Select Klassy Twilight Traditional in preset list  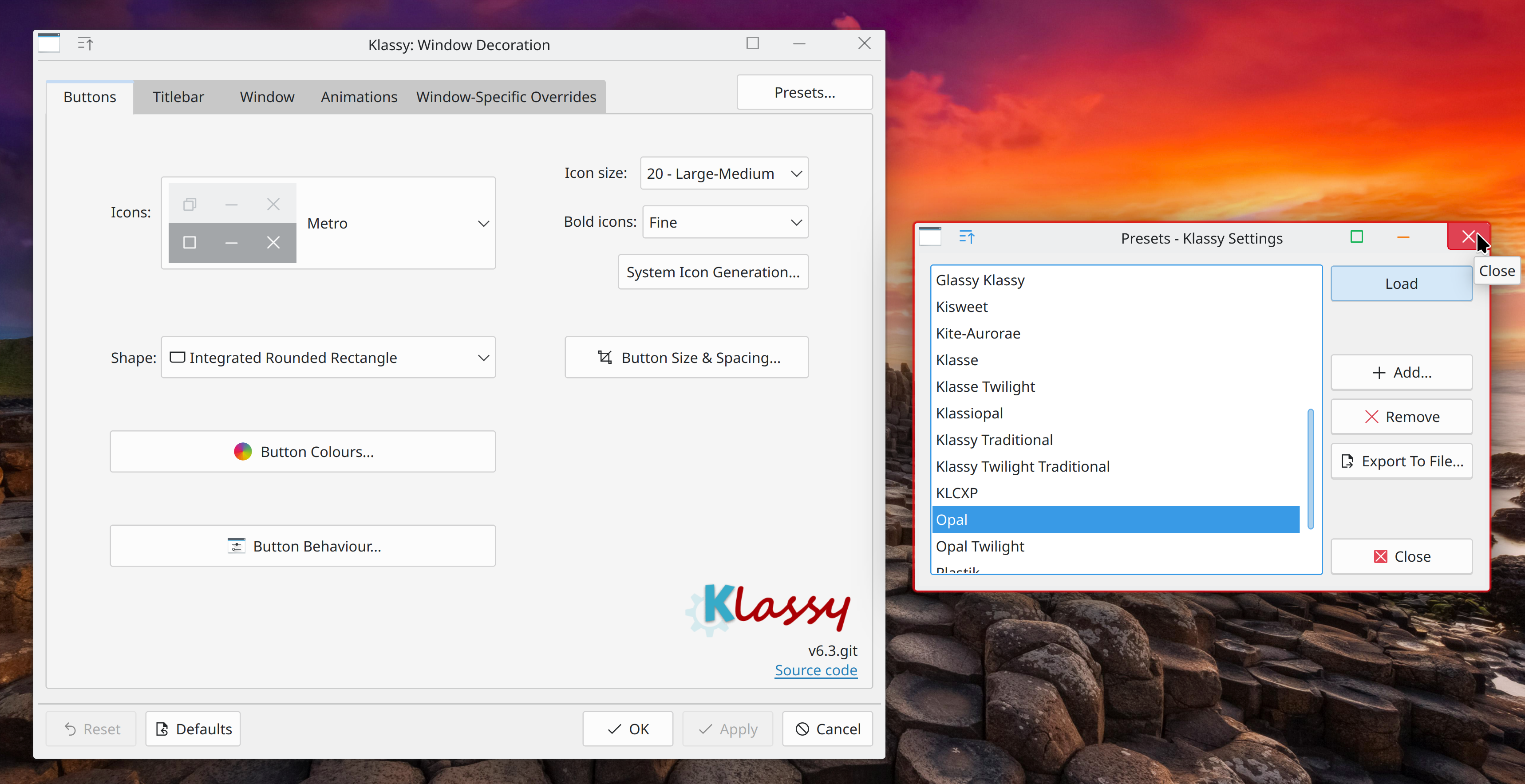(x=1023, y=466)
